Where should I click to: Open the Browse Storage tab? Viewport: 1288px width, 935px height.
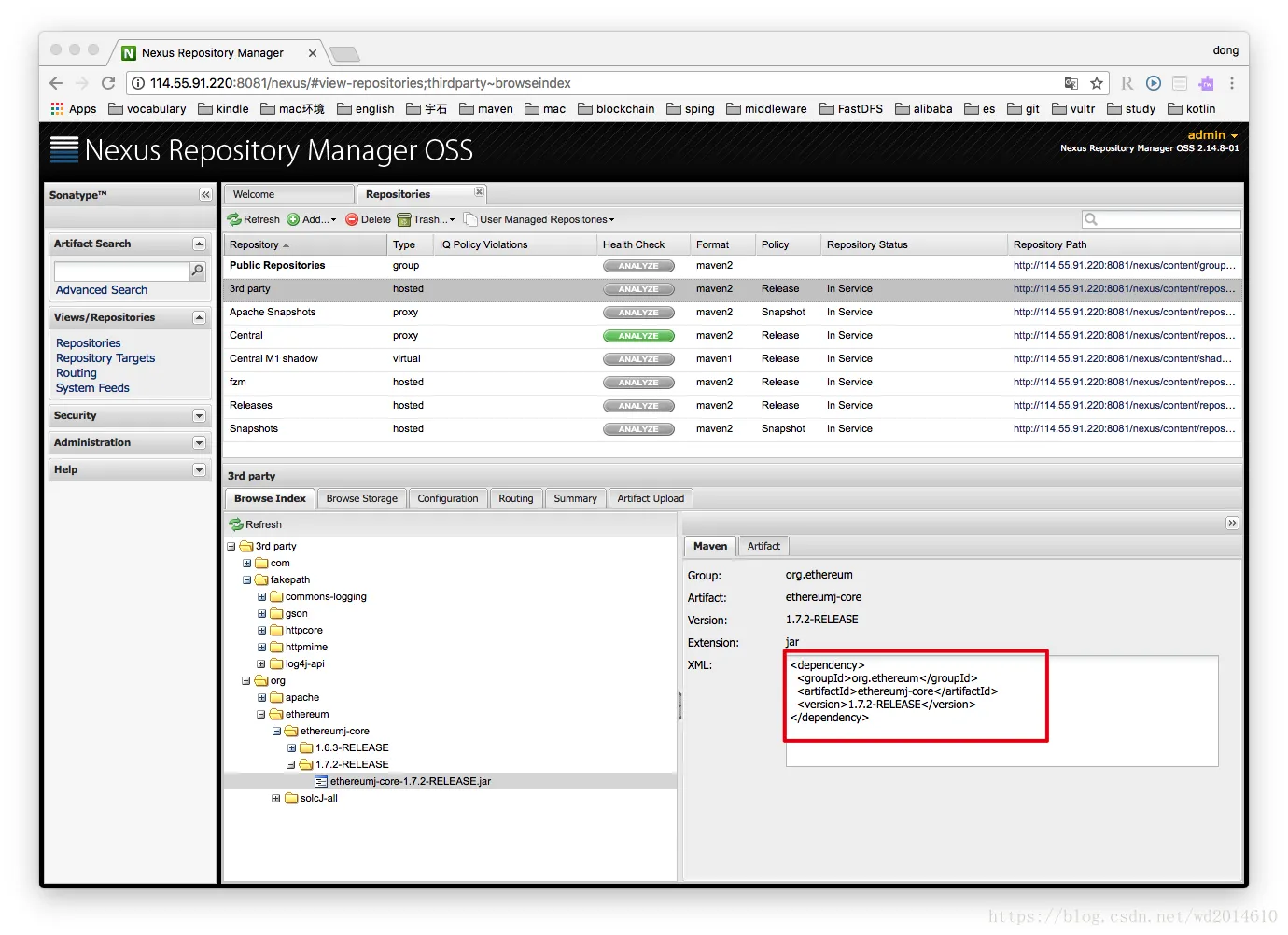point(361,498)
